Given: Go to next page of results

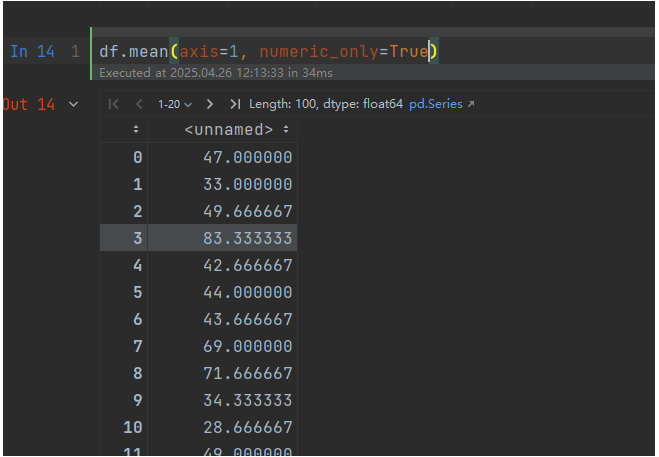Looking at the screenshot, I should [210, 104].
